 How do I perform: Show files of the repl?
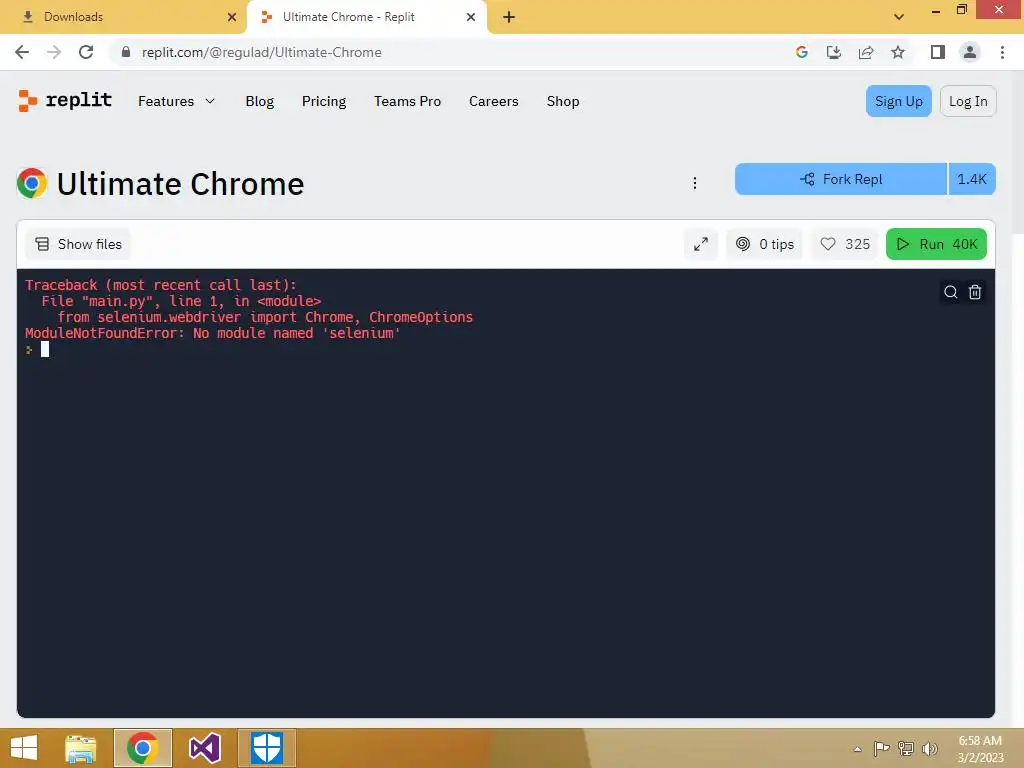(x=78, y=244)
